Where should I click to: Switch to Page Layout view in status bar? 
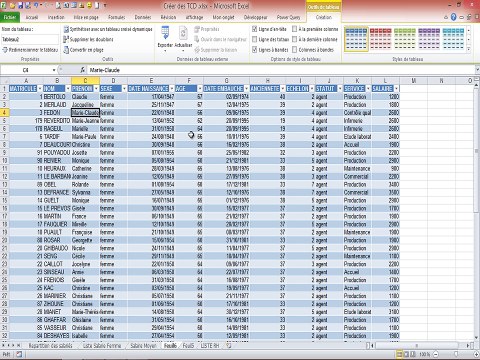pos(406,354)
